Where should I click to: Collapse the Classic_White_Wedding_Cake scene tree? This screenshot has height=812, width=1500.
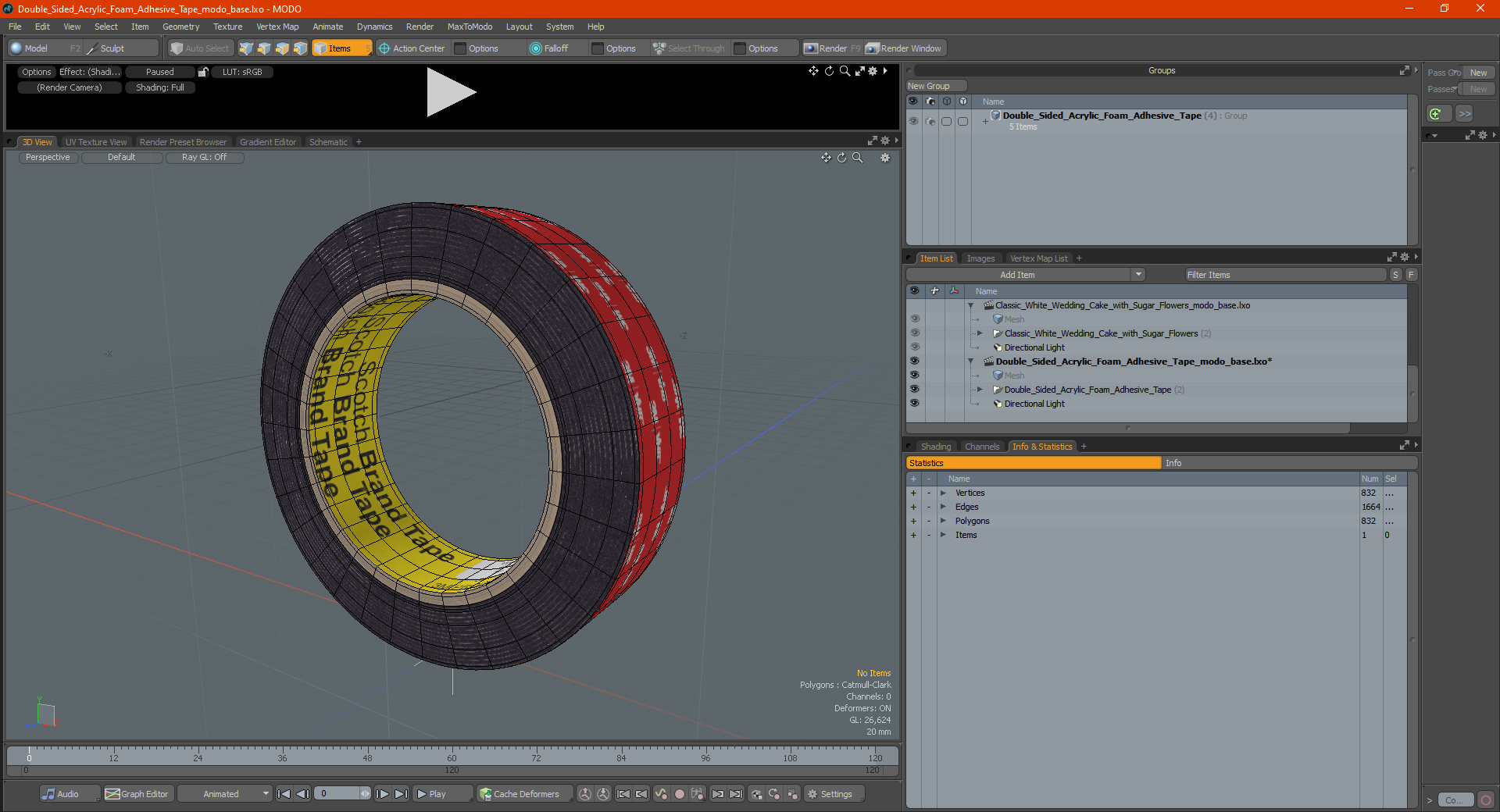pyautogui.click(x=971, y=305)
